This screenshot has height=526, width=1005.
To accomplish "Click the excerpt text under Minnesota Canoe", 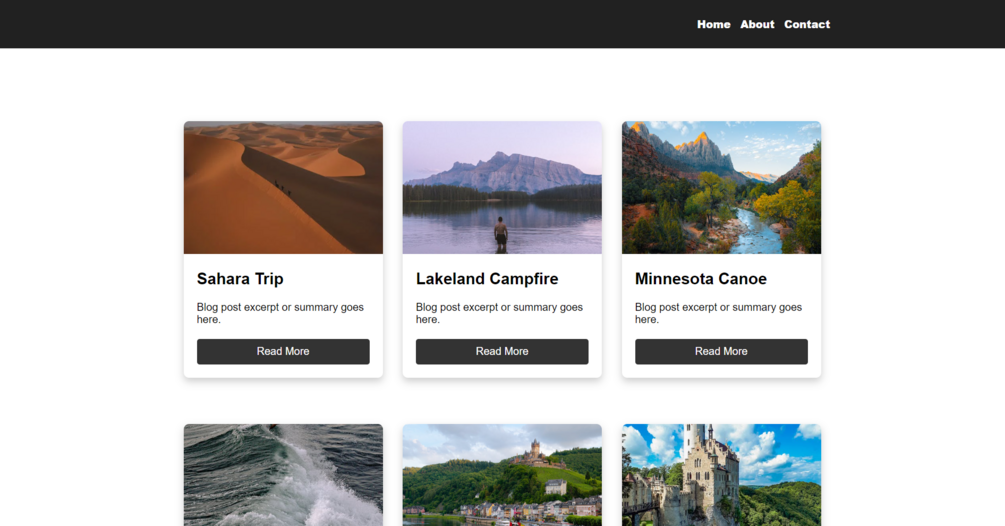I will pos(718,313).
